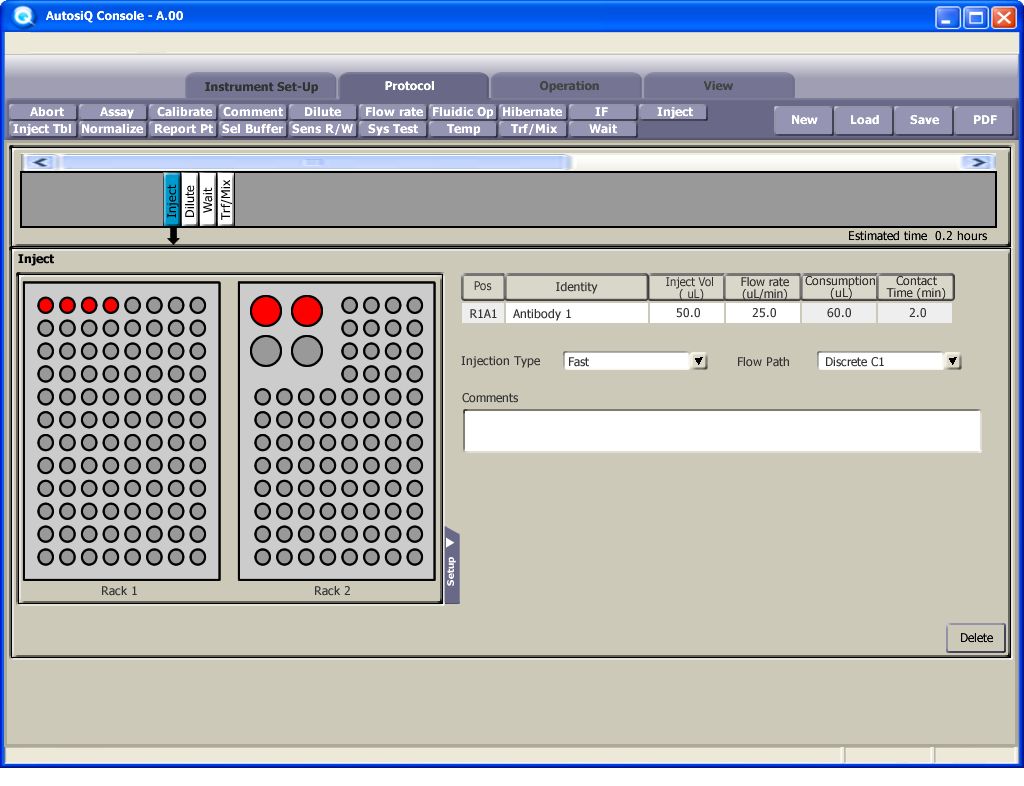The width and height of the screenshot is (1024, 786).
Task: Switch to Instrument Set-Up tab
Action: pyautogui.click(x=261, y=86)
